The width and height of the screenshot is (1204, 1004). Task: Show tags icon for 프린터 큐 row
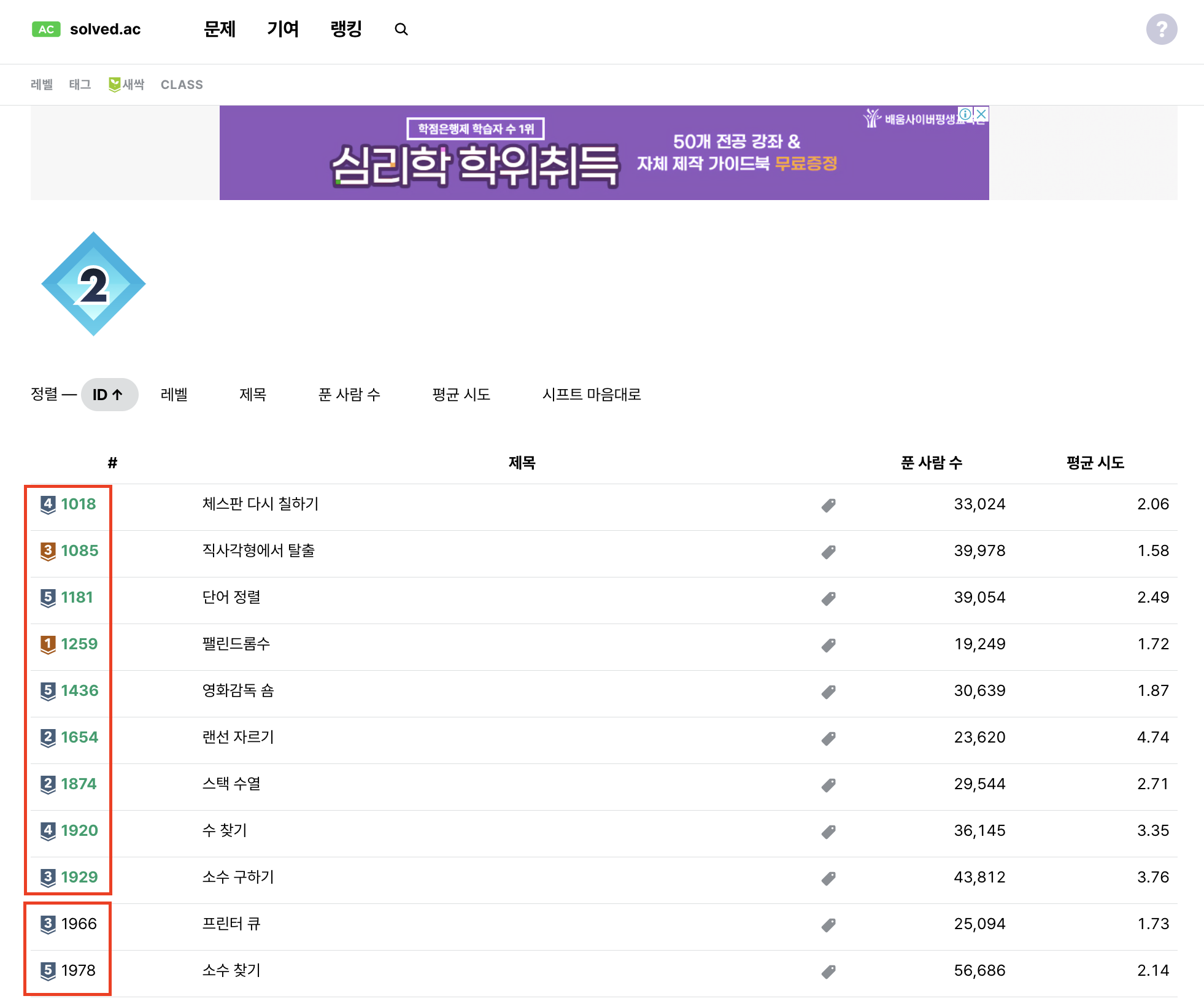tap(828, 925)
